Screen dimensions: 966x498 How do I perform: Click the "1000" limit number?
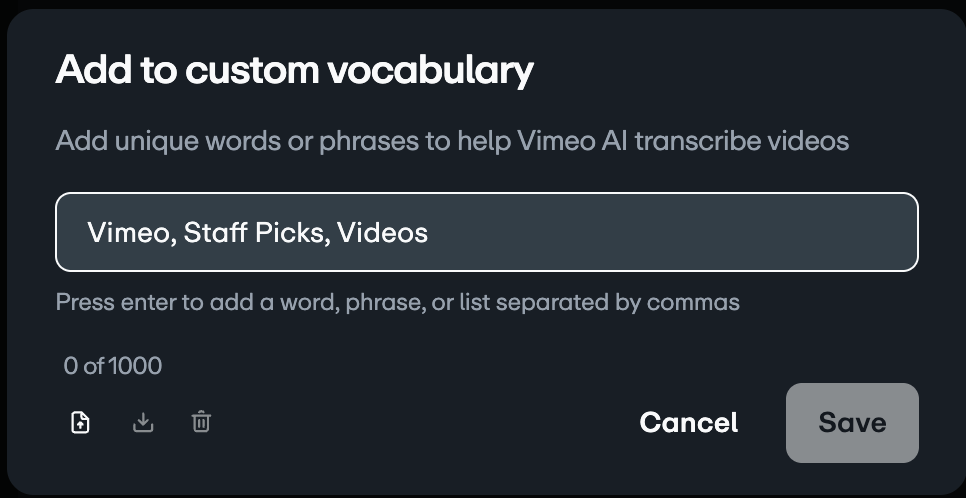(x=135, y=366)
